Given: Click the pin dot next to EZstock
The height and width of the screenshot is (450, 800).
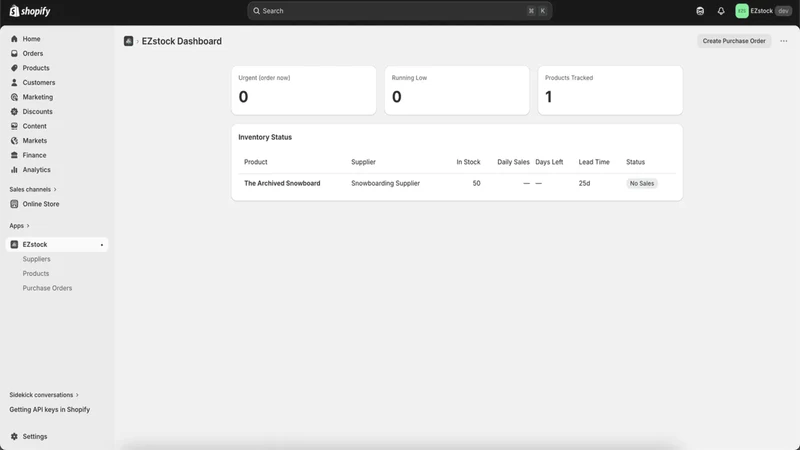Looking at the screenshot, I should (x=102, y=245).
